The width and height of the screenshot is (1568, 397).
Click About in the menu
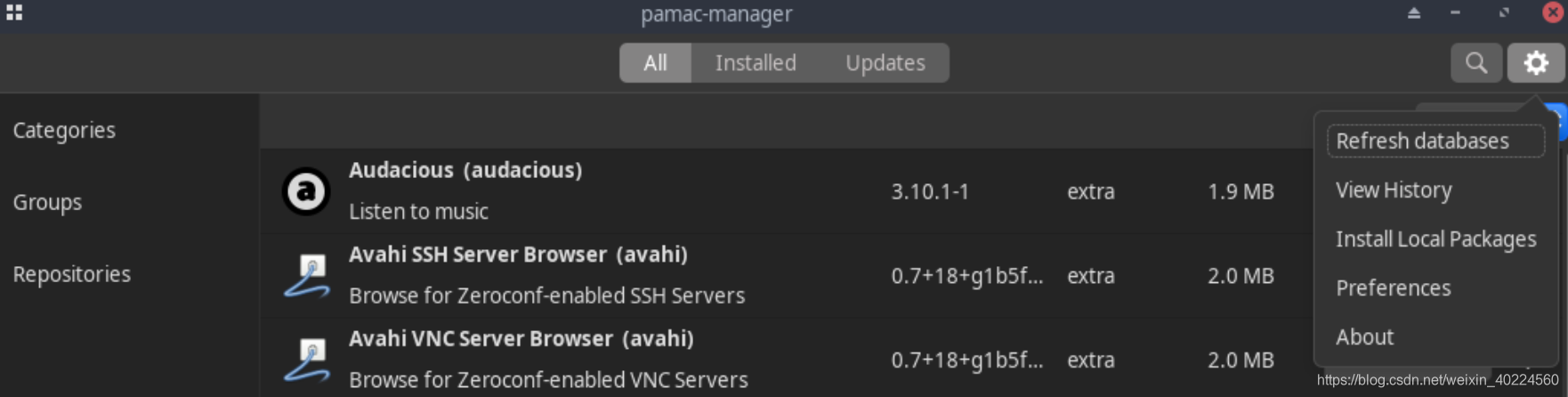point(1365,337)
